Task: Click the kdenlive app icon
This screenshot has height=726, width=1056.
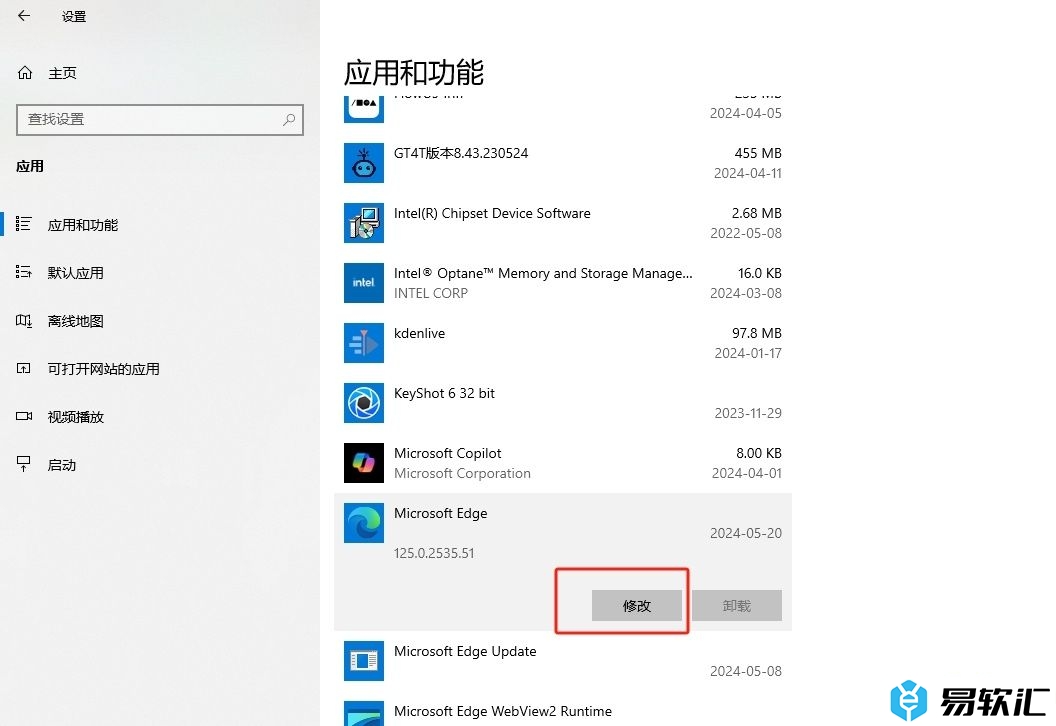Action: point(364,343)
